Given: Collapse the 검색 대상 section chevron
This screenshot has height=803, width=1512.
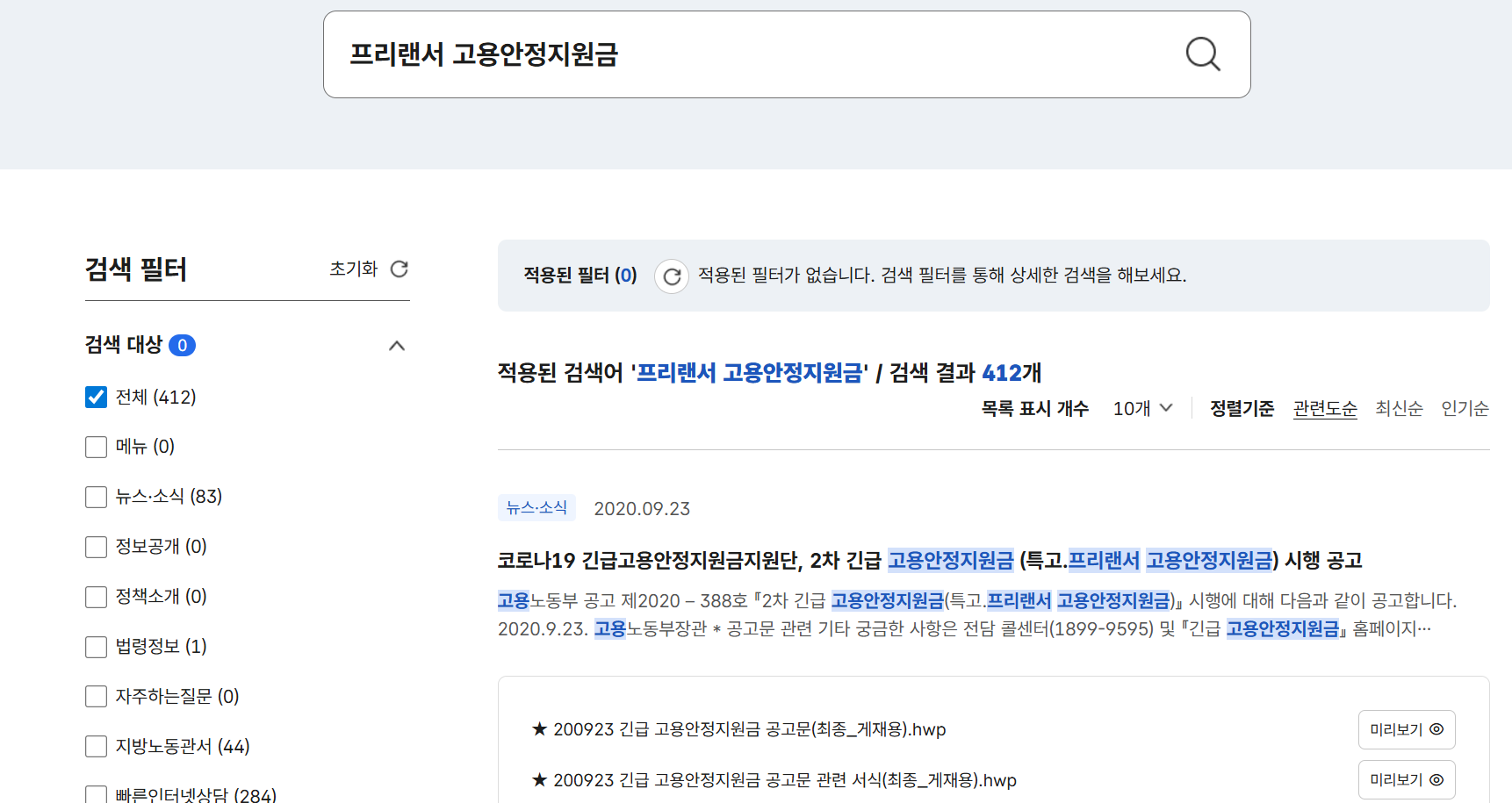Looking at the screenshot, I should 397,346.
